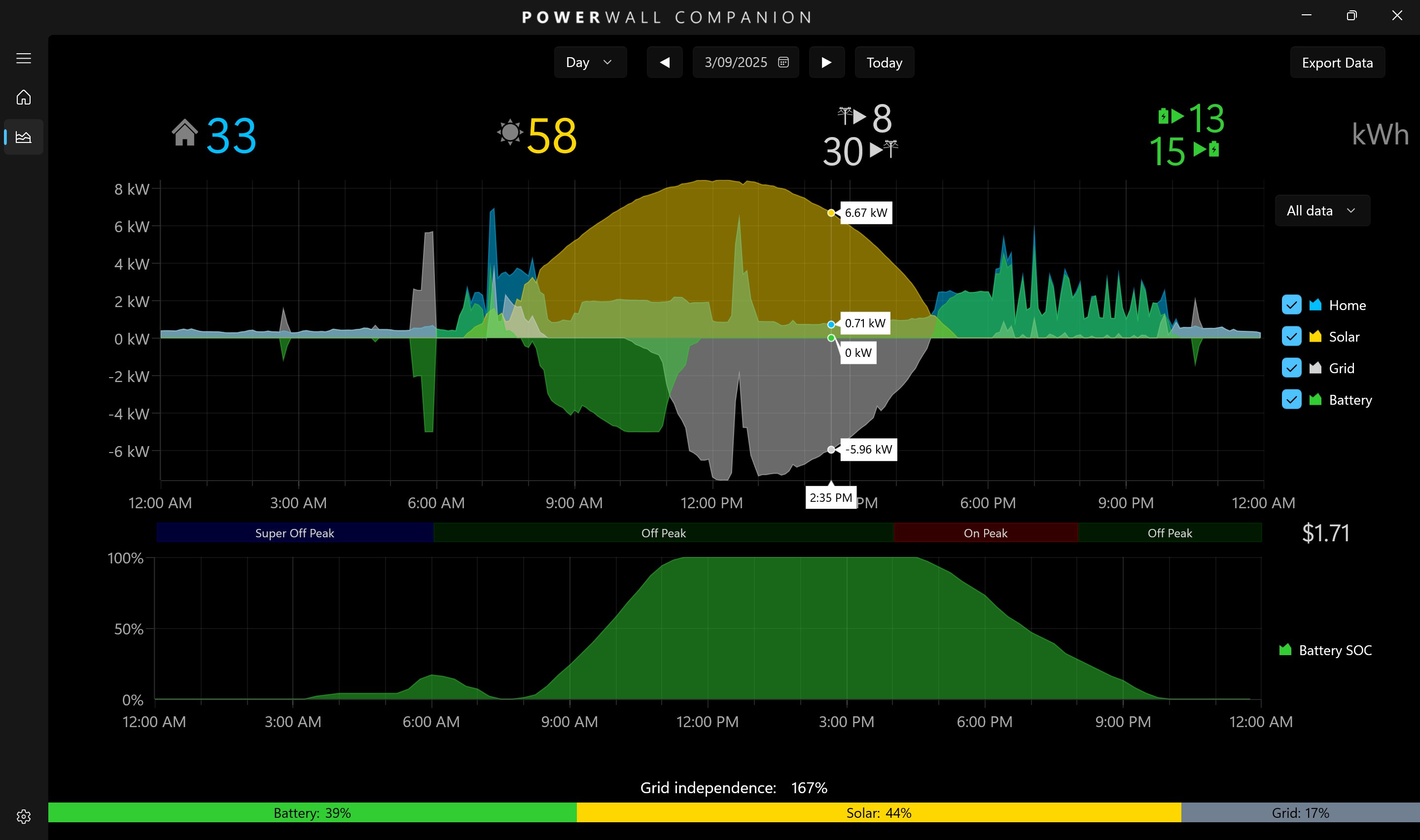Go to previous day with the back arrow
Image resolution: width=1420 pixels, height=840 pixels.
(665, 62)
